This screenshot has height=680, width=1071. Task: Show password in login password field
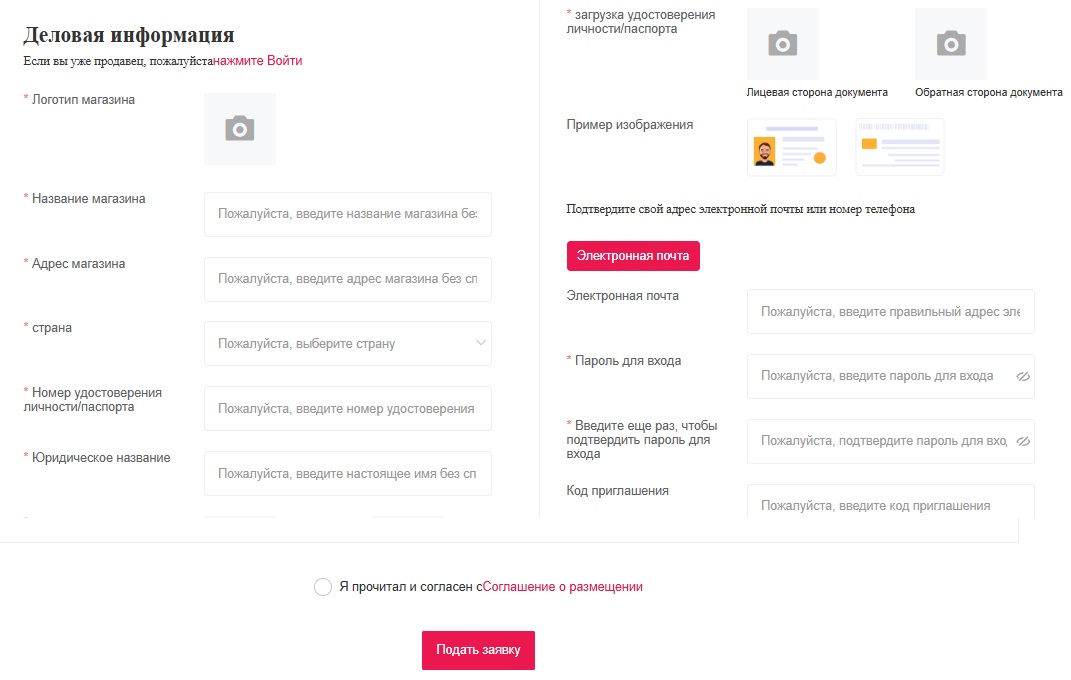click(1022, 377)
